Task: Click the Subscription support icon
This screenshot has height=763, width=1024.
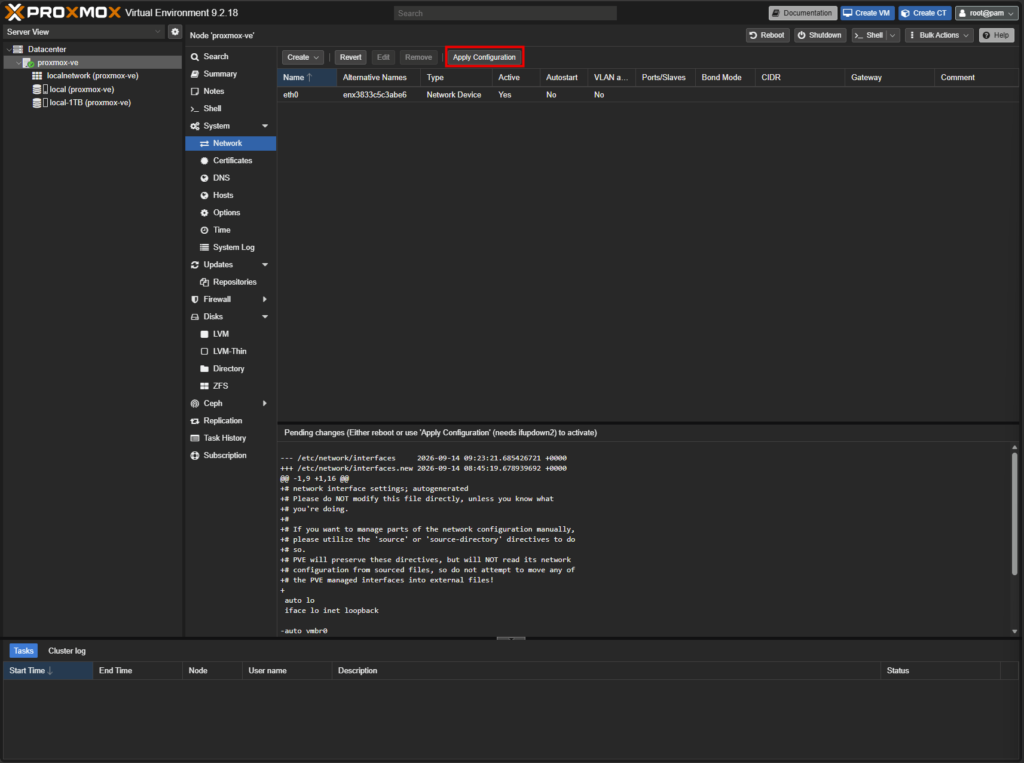Action: (x=195, y=455)
